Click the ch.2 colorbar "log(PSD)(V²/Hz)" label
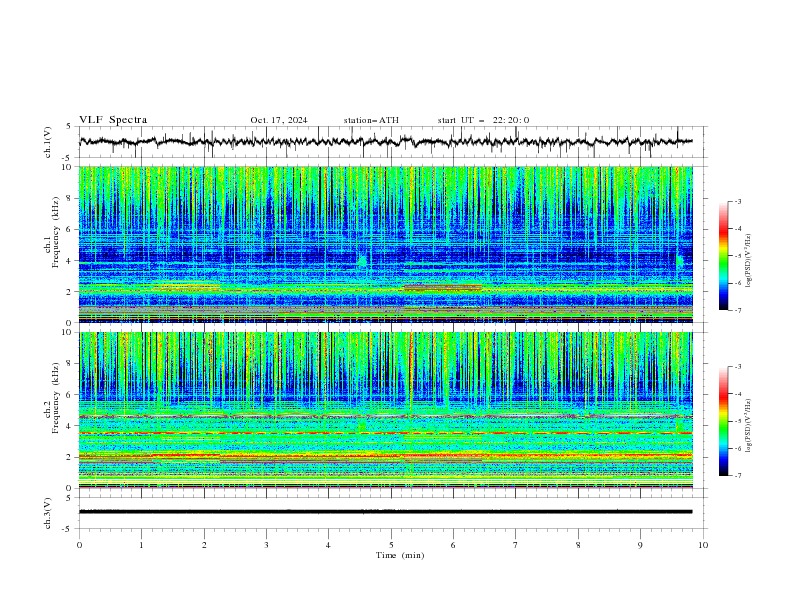The width and height of the screenshot is (792, 612). [x=748, y=425]
